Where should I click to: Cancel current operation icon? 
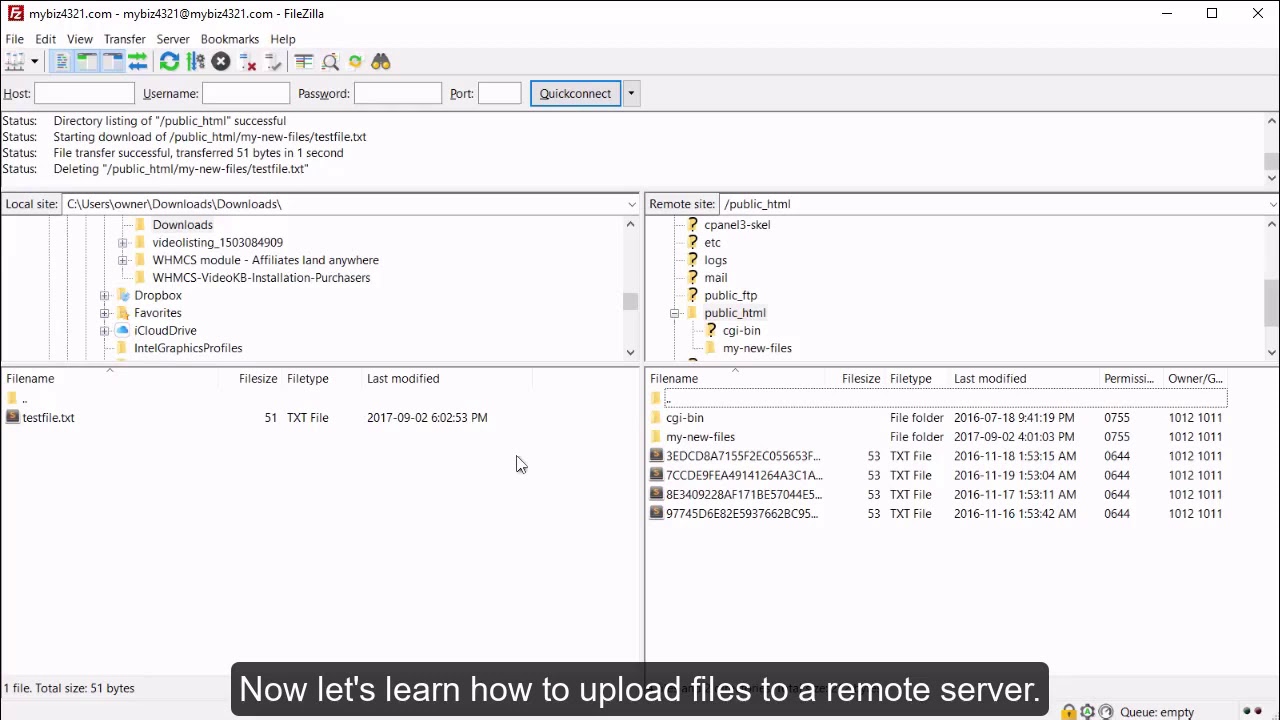(221, 62)
